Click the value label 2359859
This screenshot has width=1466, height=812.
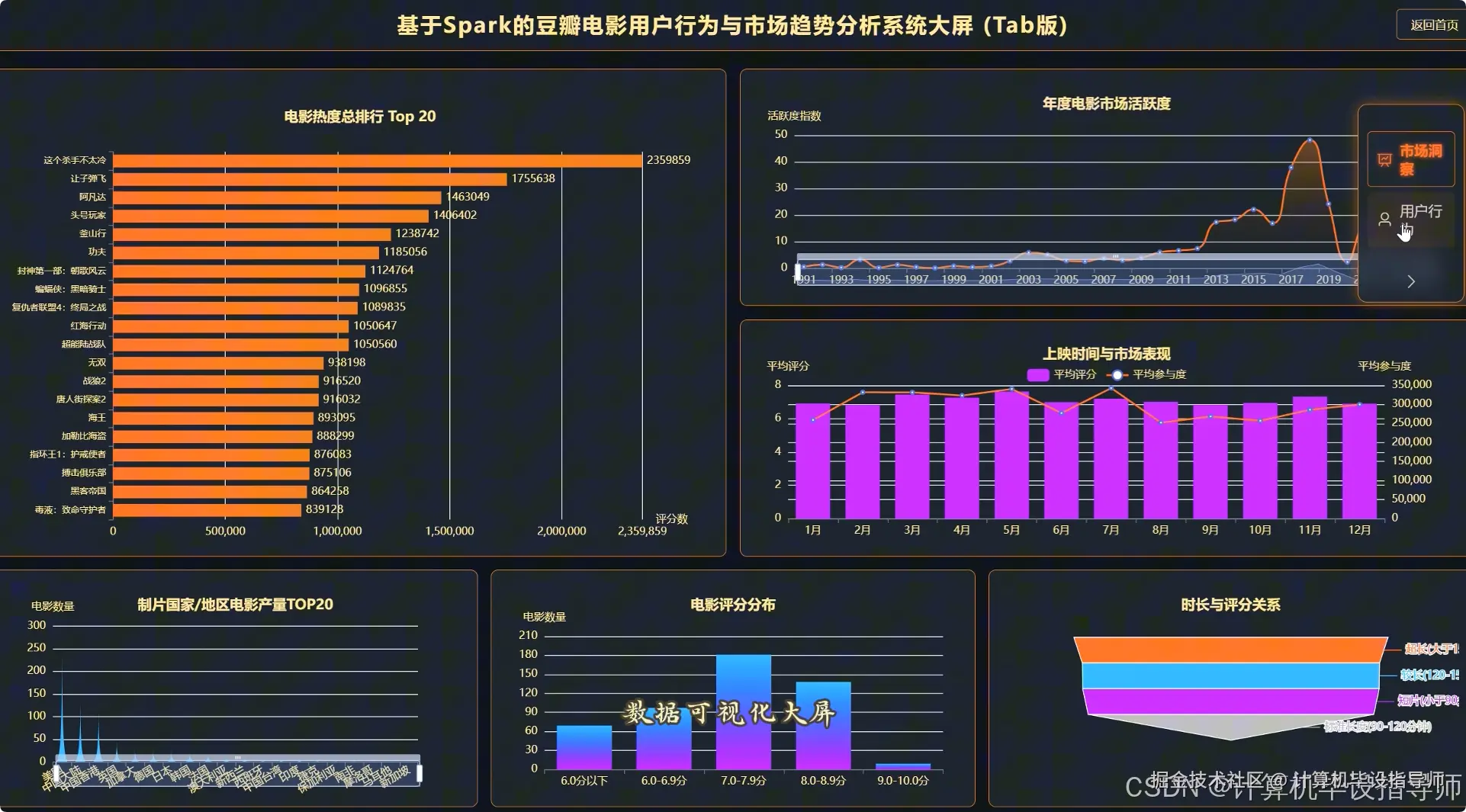coord(668,160)
